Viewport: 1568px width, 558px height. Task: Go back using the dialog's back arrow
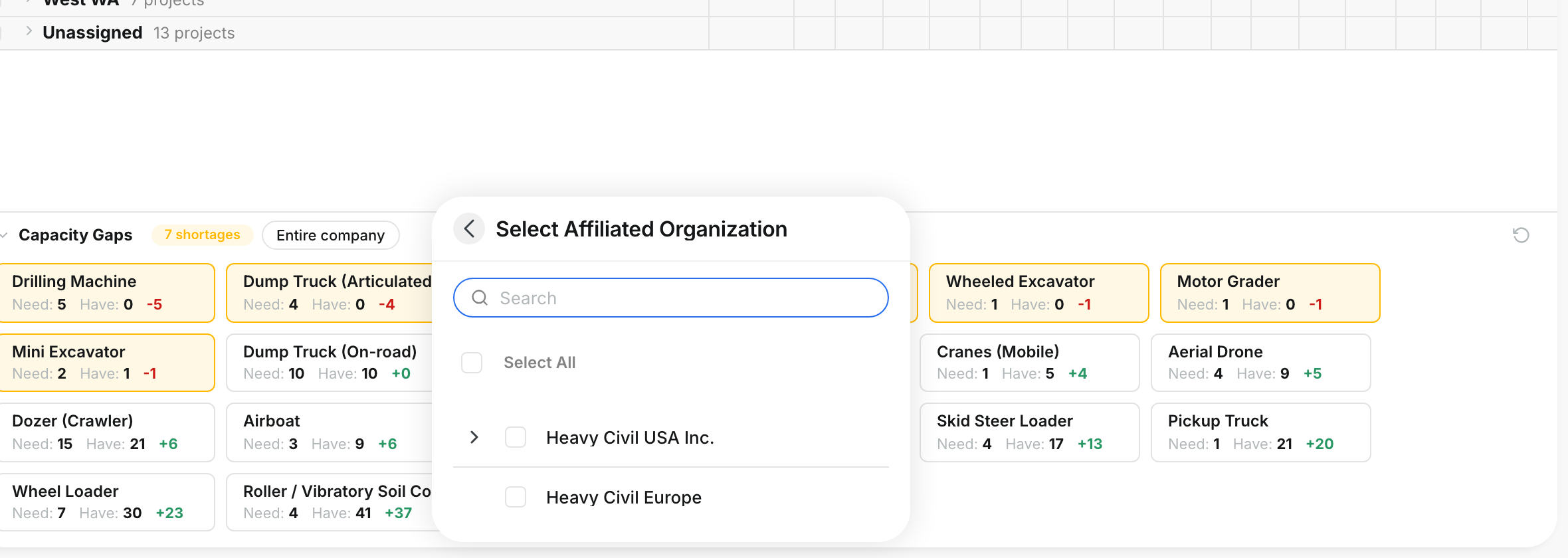pos(469,229)
